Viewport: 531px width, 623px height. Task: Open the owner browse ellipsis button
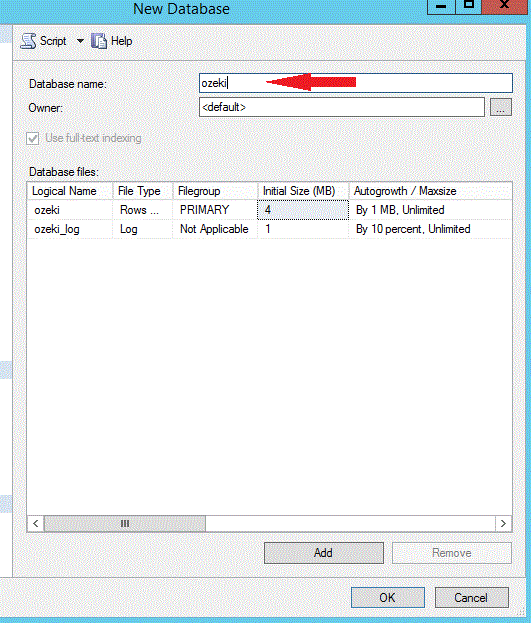[500, 107]
